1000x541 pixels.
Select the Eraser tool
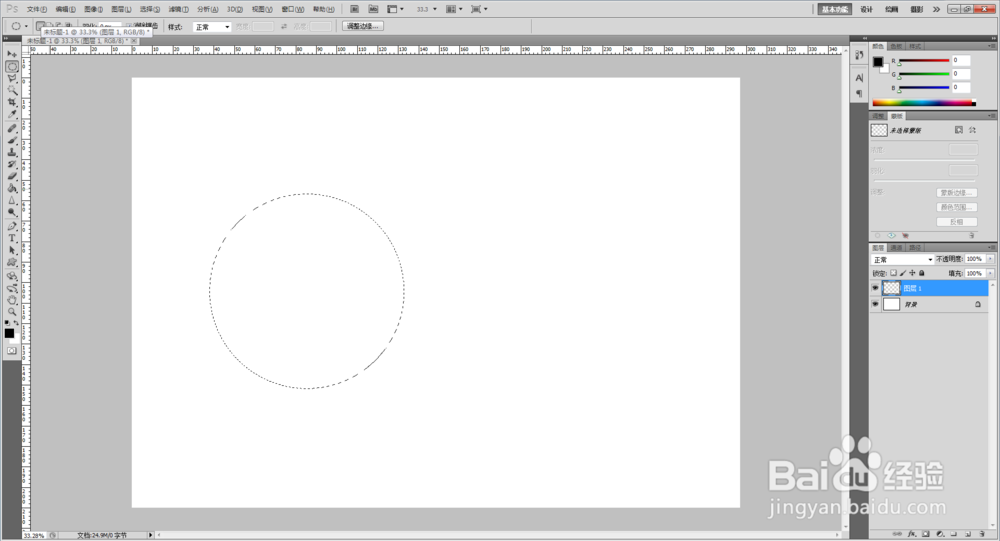coord(11,177)
